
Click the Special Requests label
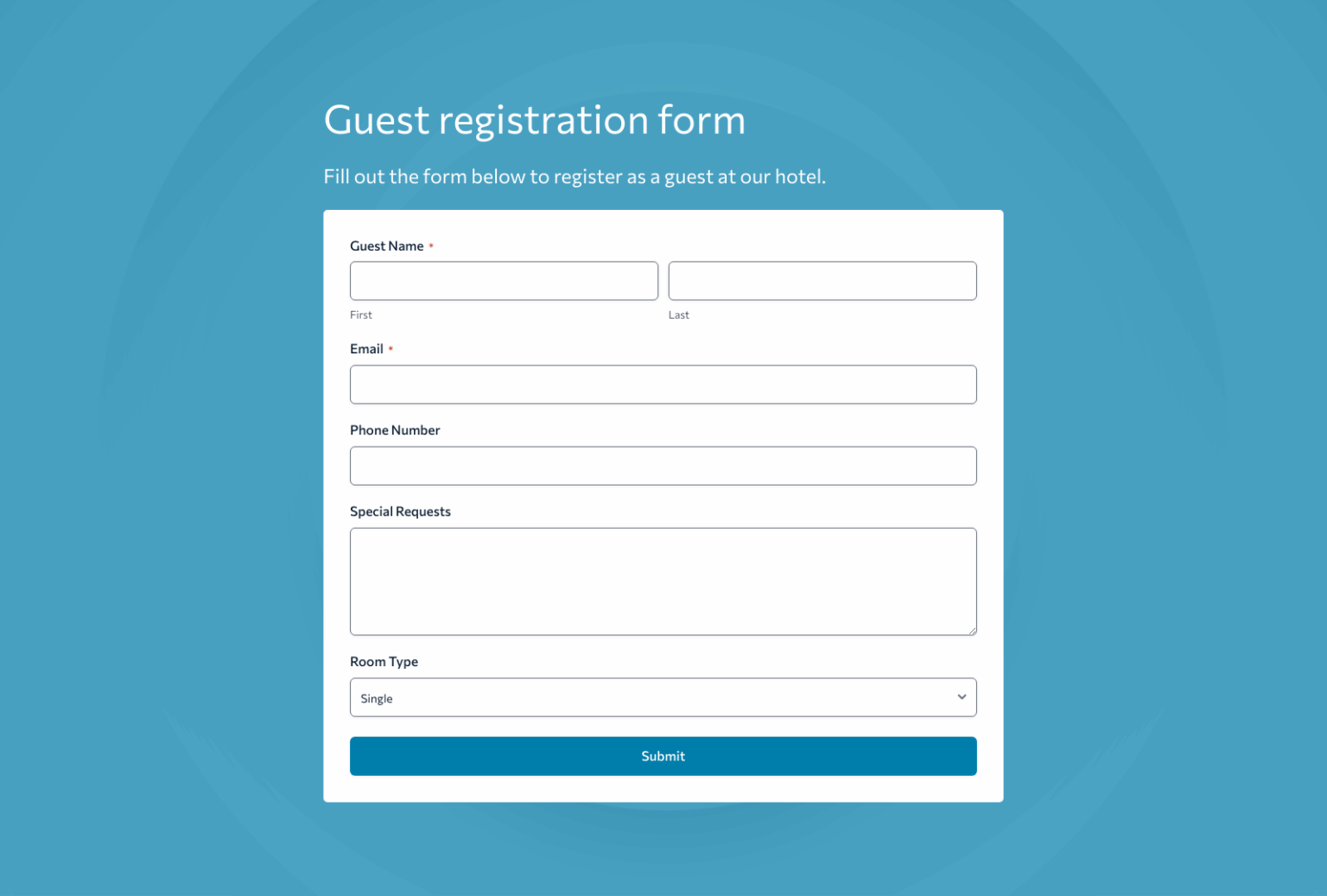(400, 511)
